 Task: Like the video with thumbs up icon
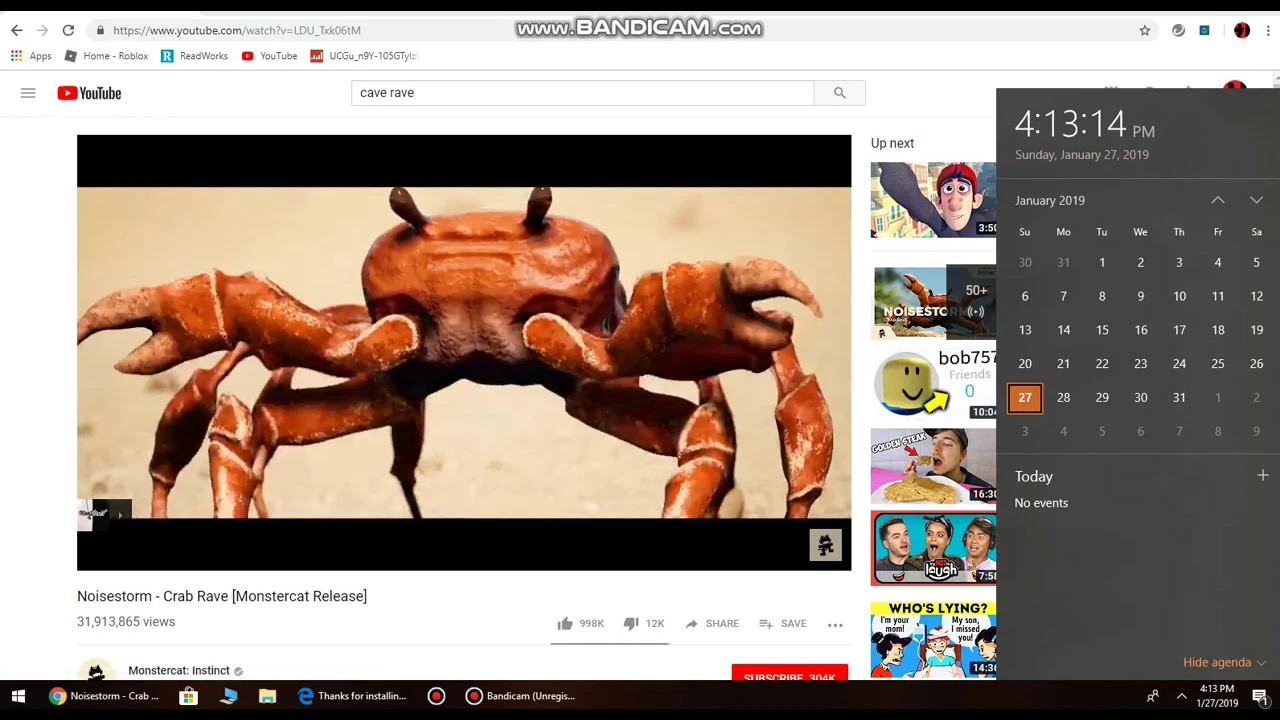[565, 624]
